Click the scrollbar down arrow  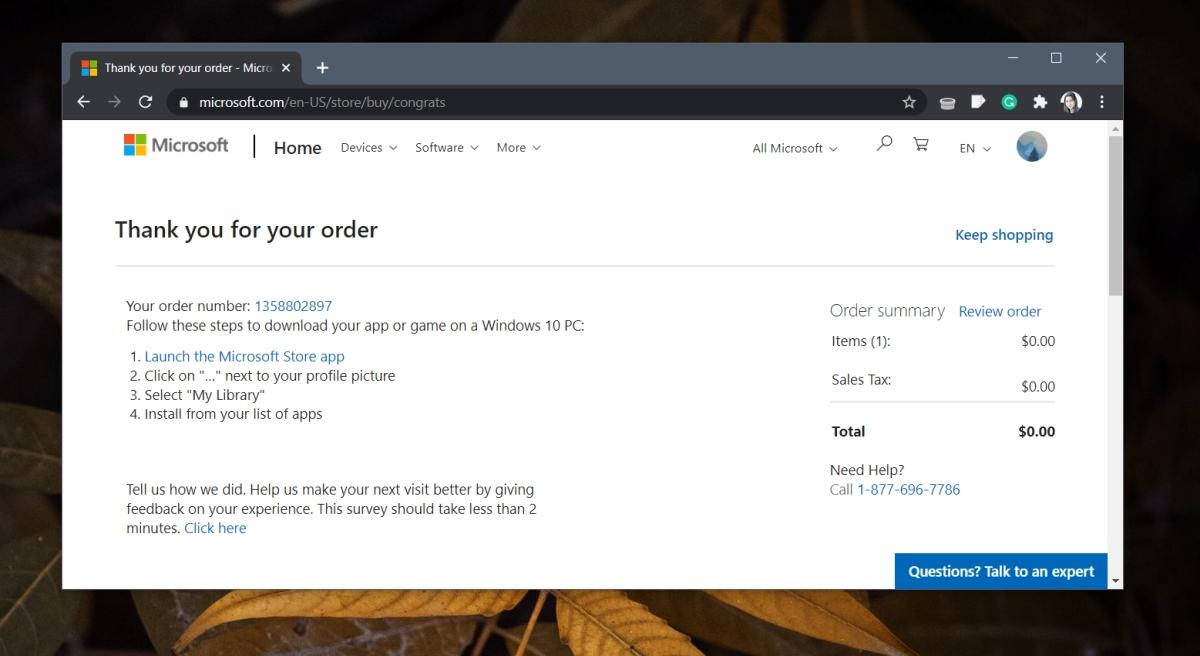1115,579
